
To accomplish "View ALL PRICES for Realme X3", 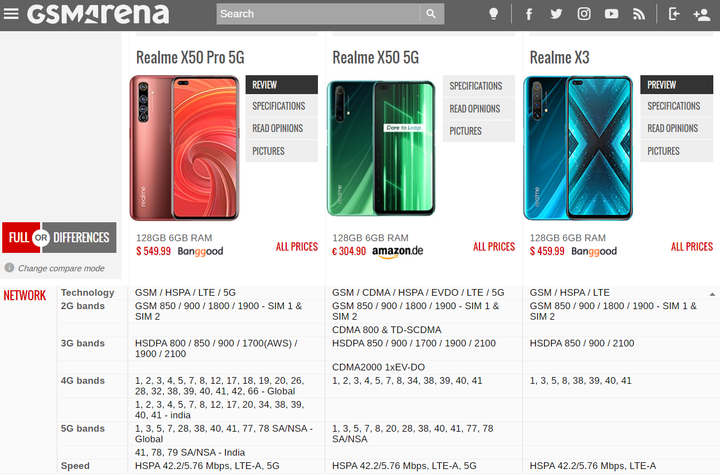I will coord(692,247).
